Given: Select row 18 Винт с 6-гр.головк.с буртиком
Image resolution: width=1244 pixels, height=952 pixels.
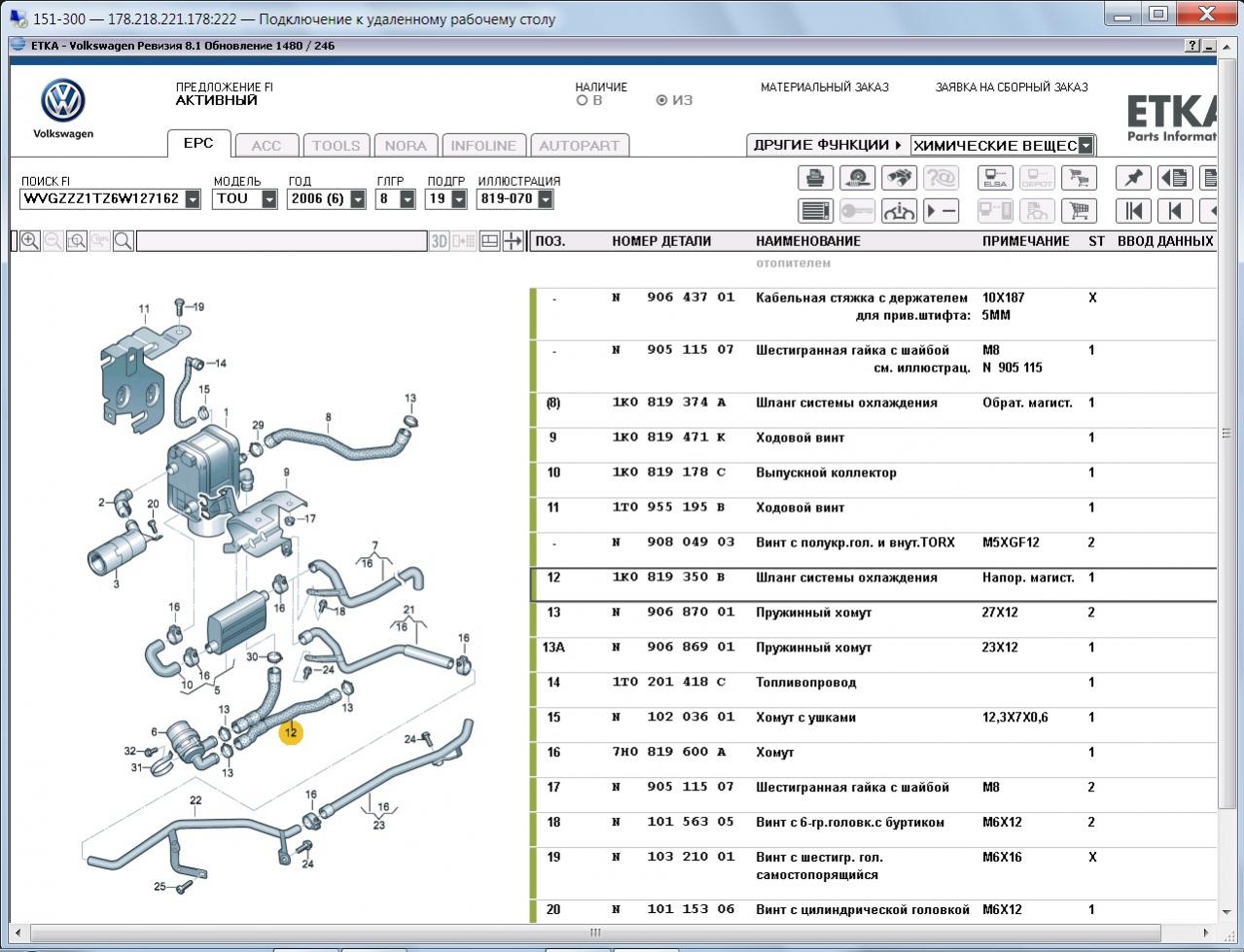Looking at the screenshot, I should (873, 830).
